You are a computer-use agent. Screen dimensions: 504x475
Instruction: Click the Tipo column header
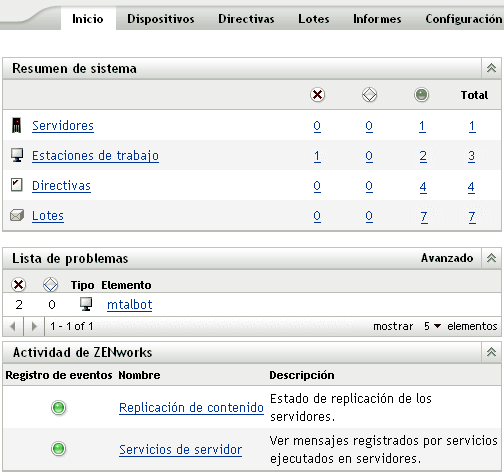point(82,285)
